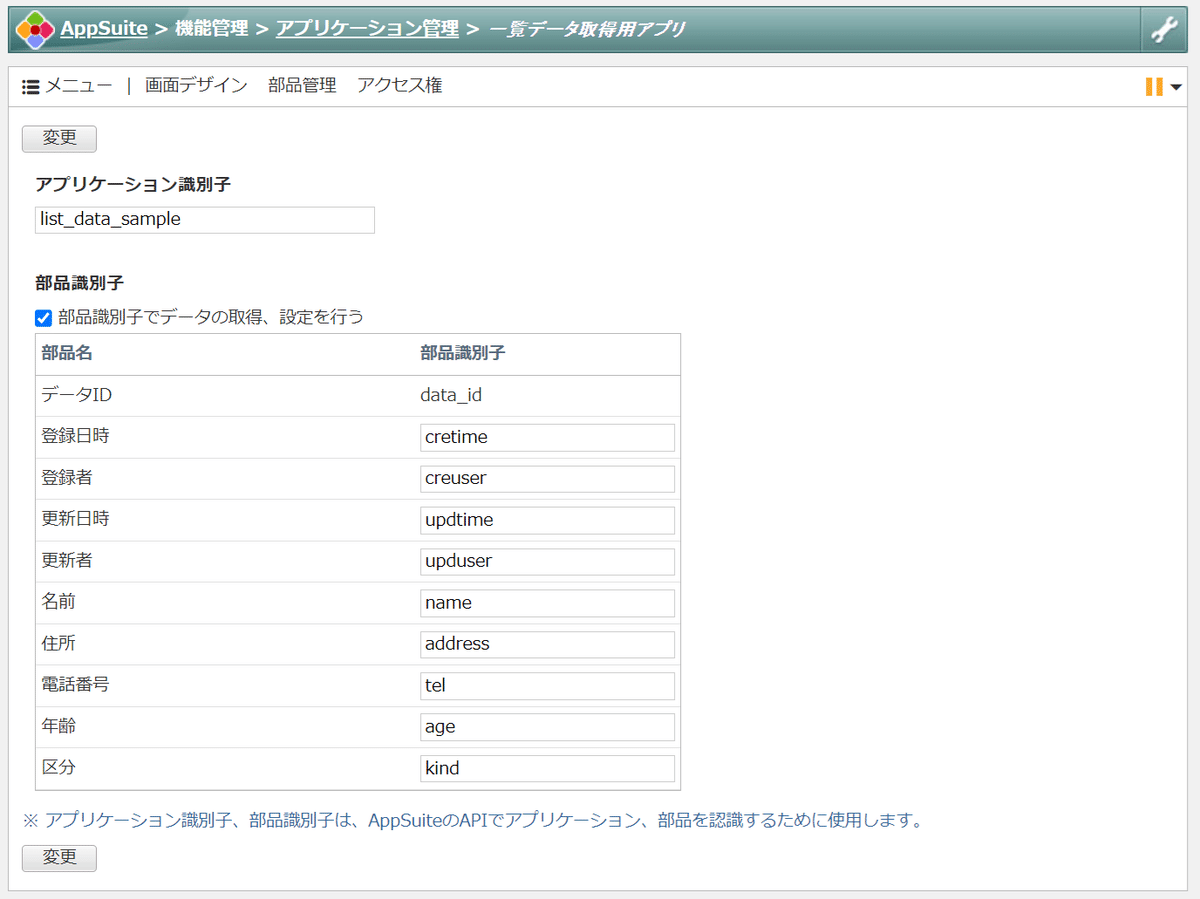Click the menu list icon
Screen dimensions: 1200x899
coord(31,87)
